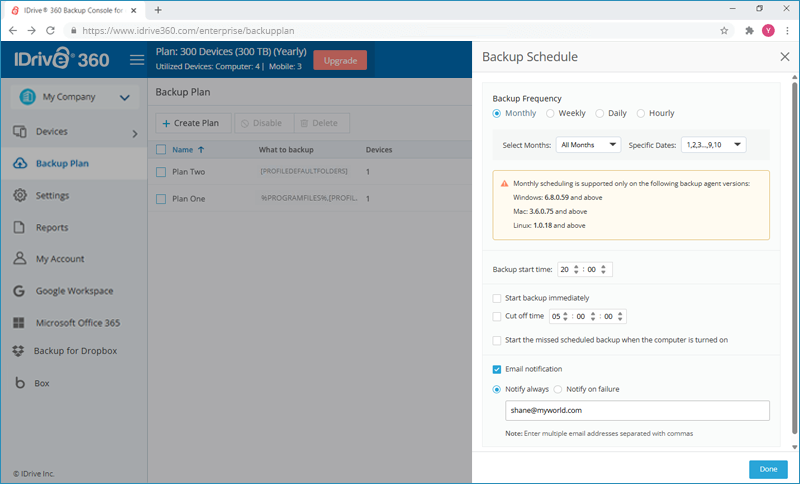Image resolution: width=800 pixels, height=484 pixels.
Task: Click the Microsoft Office 365 icon
Action: click(19, 323)
